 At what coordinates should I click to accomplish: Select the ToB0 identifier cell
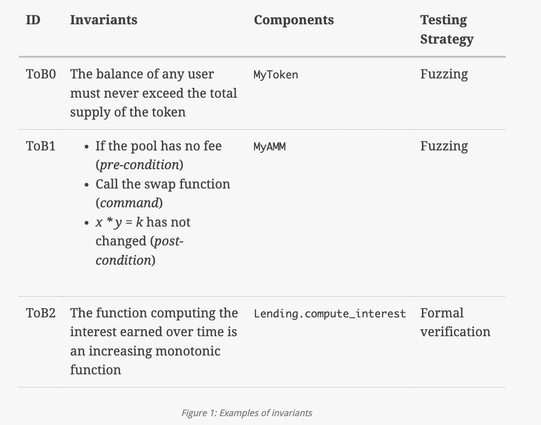pos(41,74)
